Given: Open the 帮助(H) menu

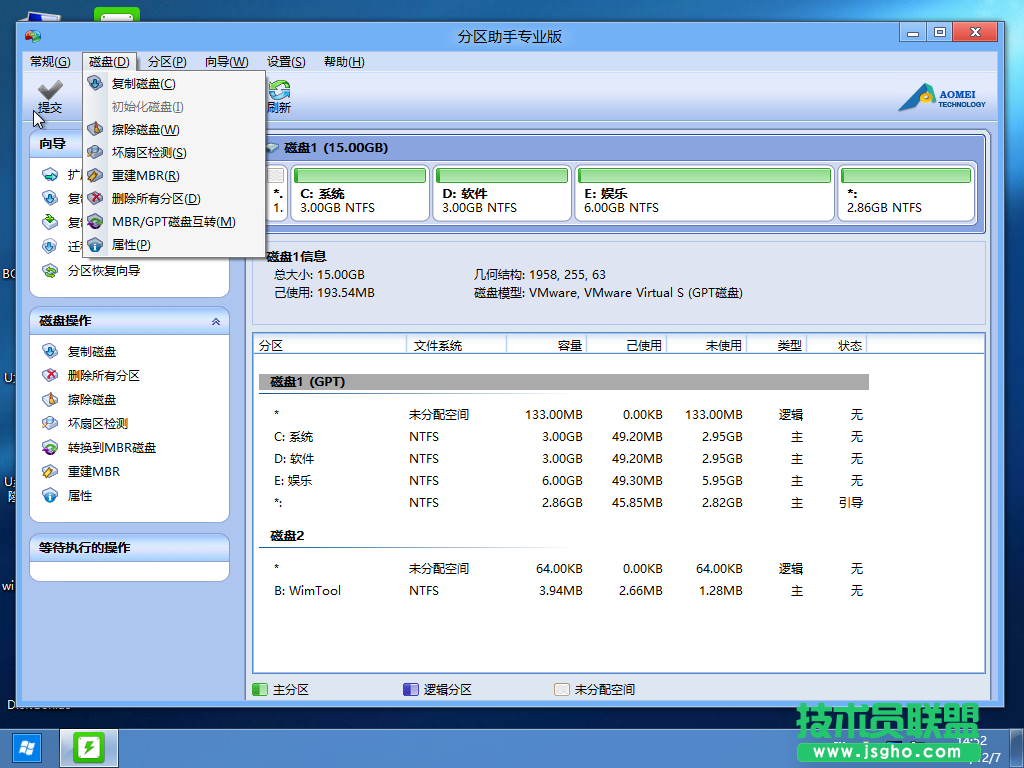Looking at the screenshot, I should (342, 61).
